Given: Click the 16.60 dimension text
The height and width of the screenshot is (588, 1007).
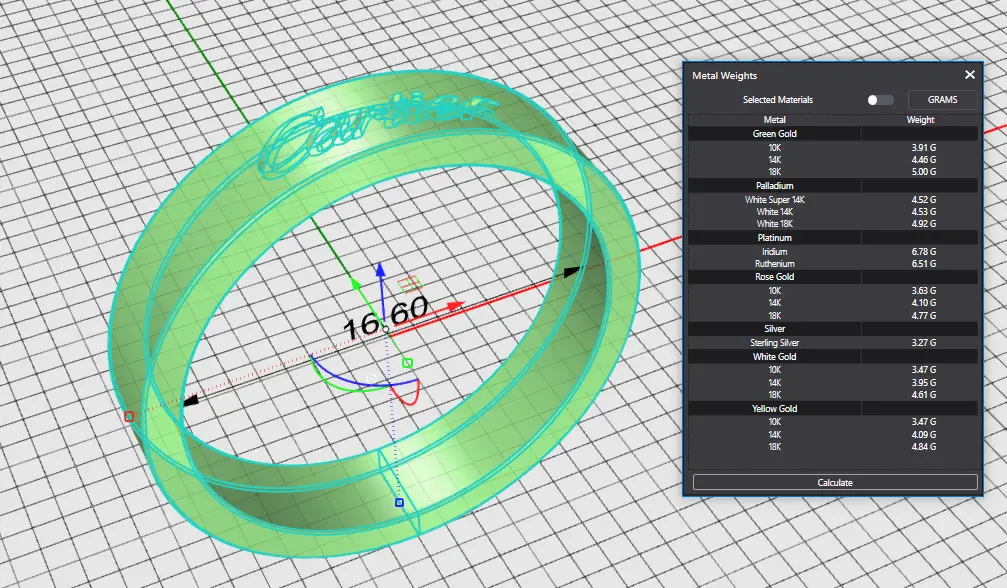Looking at the screenshot, I should 385,317.
